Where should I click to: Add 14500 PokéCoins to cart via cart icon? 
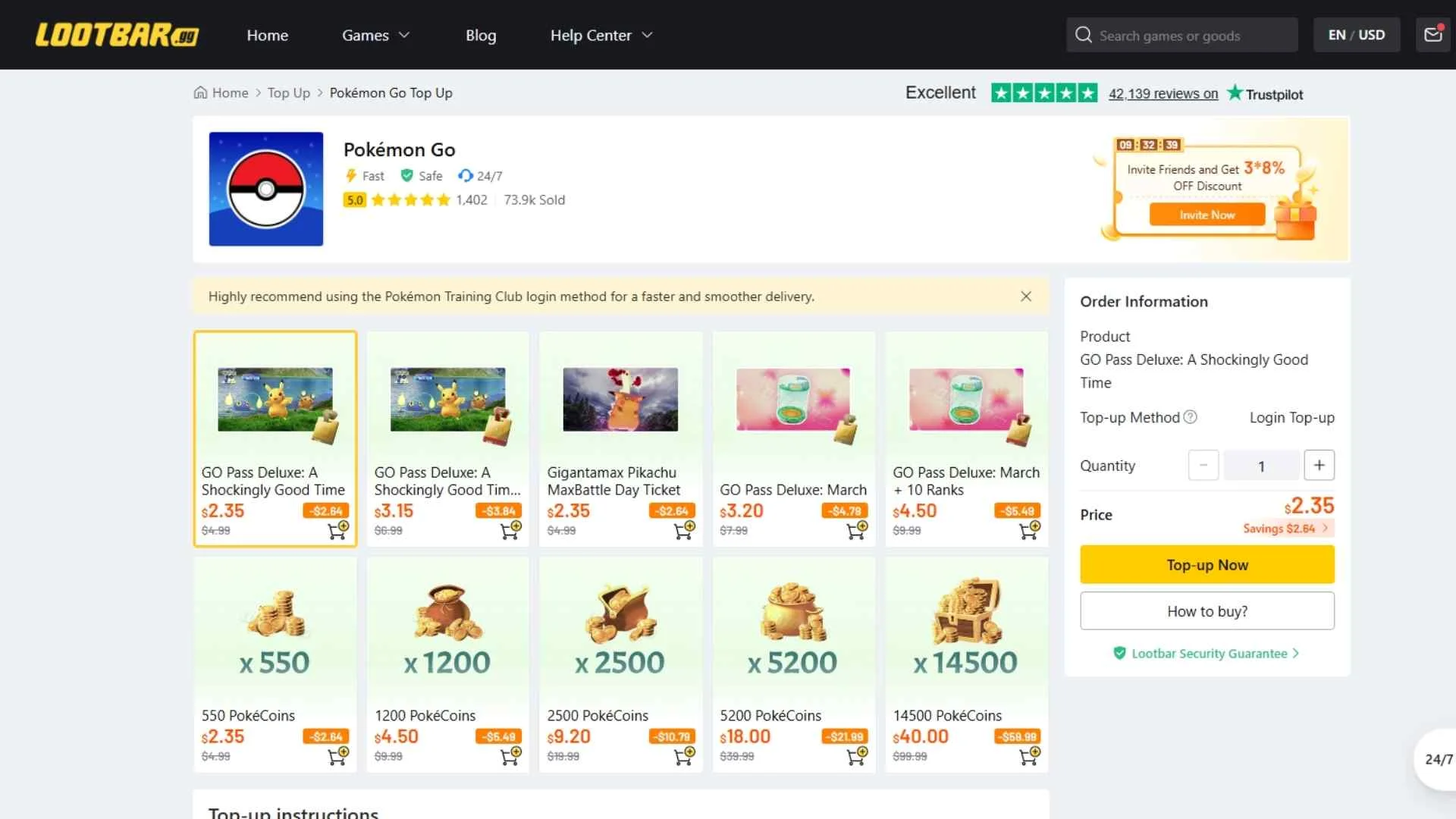point(1030,755)
